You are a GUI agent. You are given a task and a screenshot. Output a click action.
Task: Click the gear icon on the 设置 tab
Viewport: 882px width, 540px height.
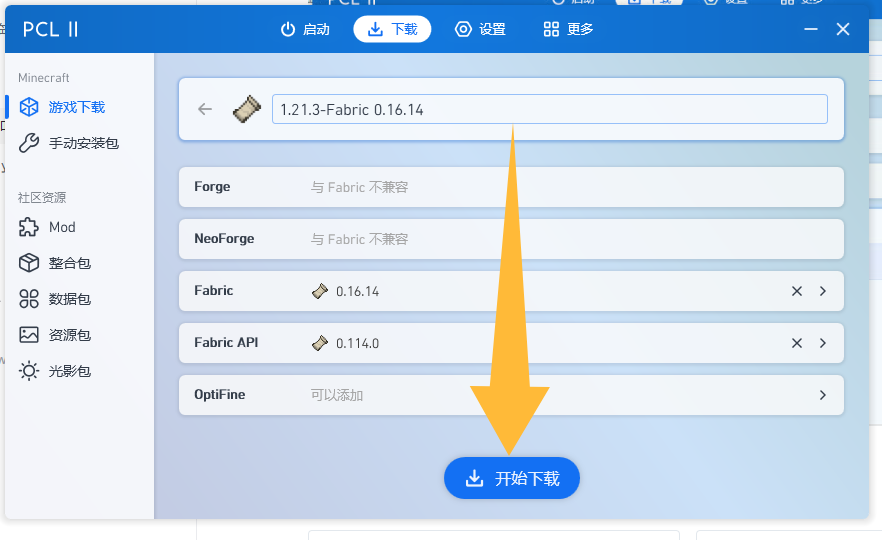click(x=463, y=29)
